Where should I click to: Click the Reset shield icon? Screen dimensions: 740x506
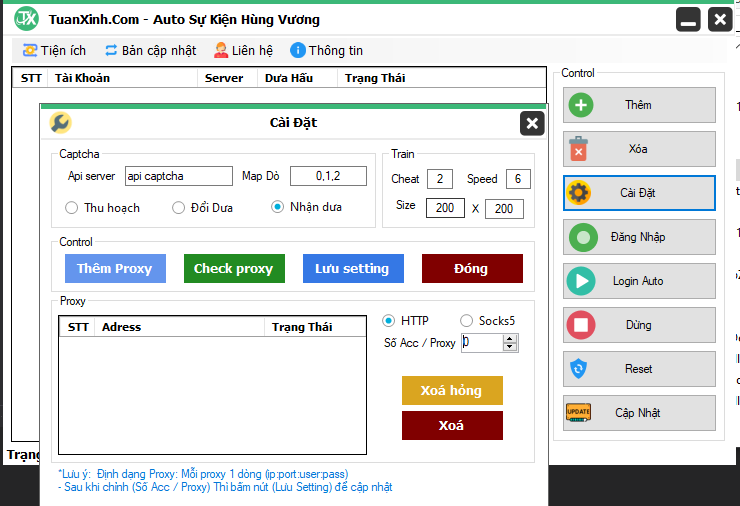pos(580,369)
